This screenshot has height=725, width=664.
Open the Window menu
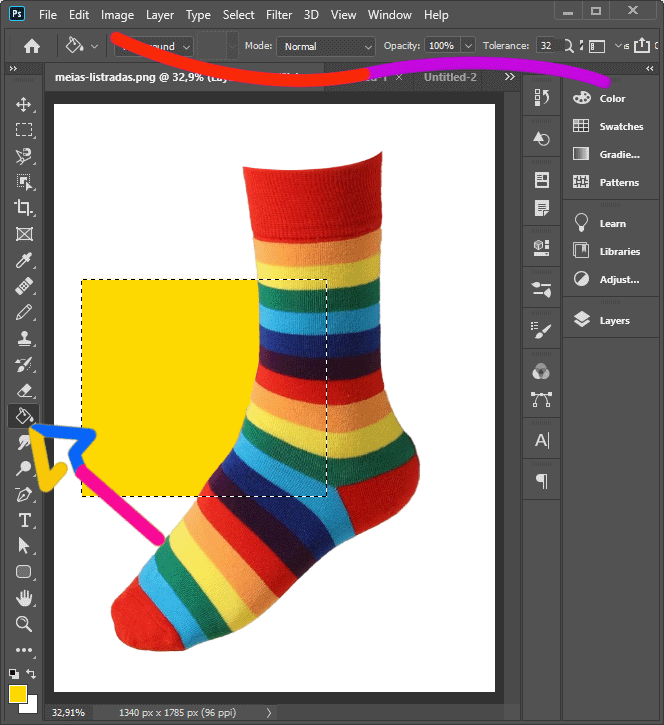coord(390,15)
